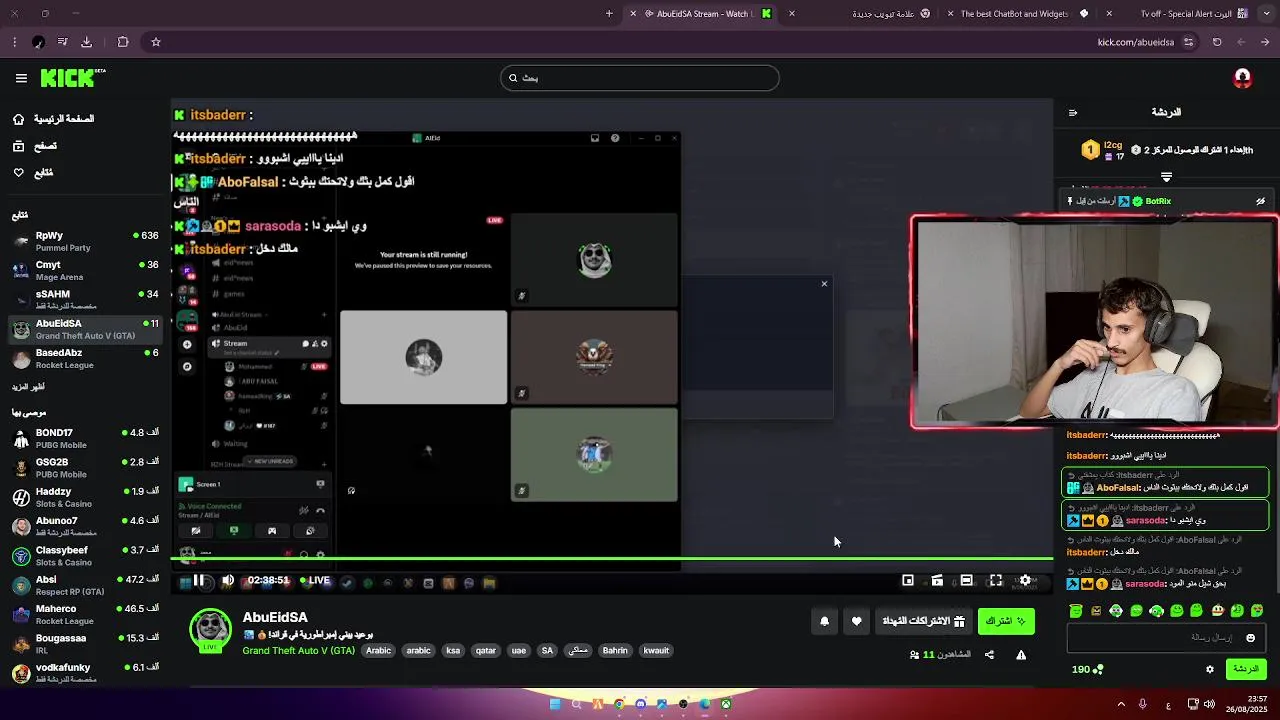Jump to LIVE in the player

pos(314,580)
